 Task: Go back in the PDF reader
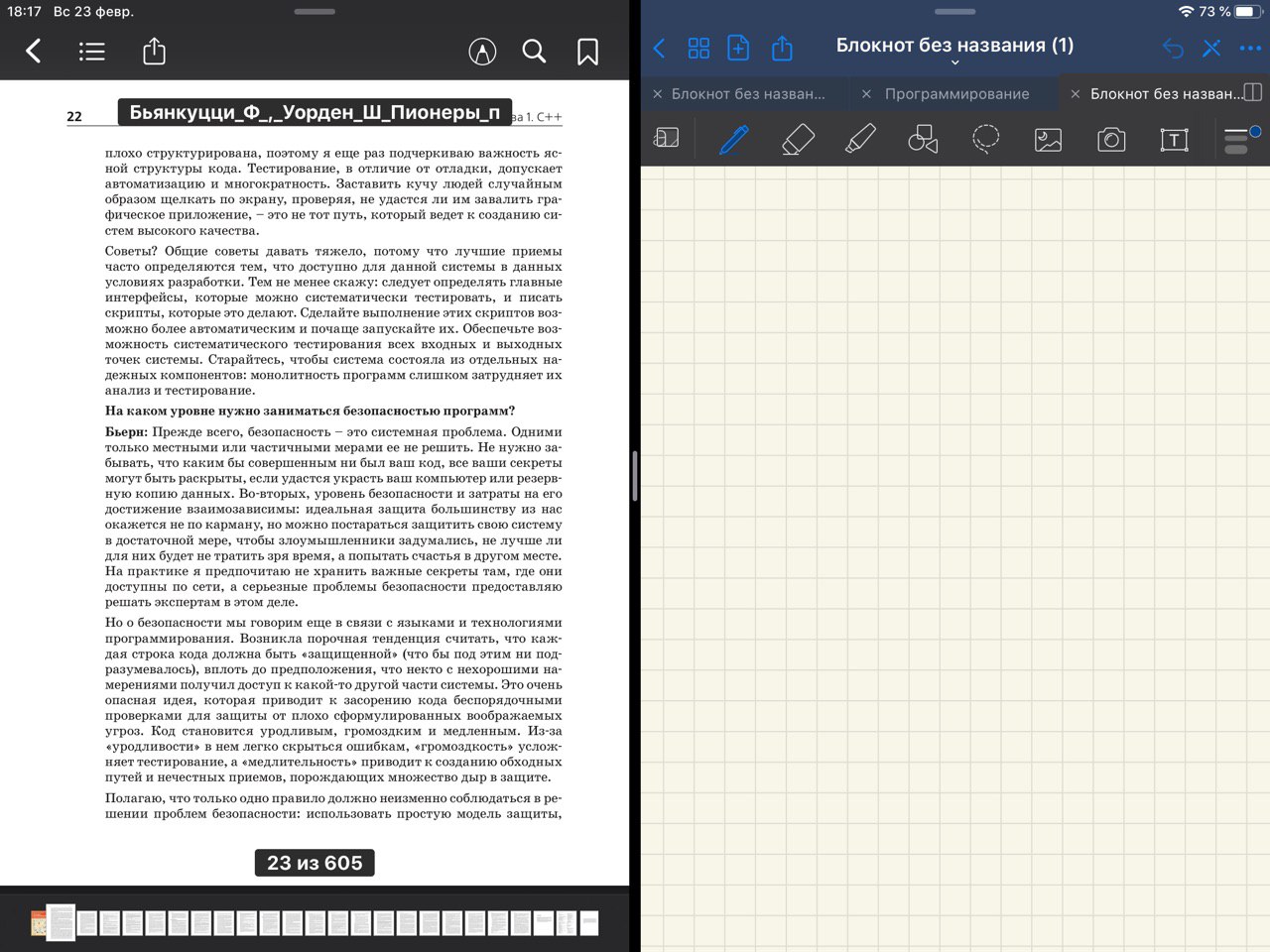(x=34, y=52)
